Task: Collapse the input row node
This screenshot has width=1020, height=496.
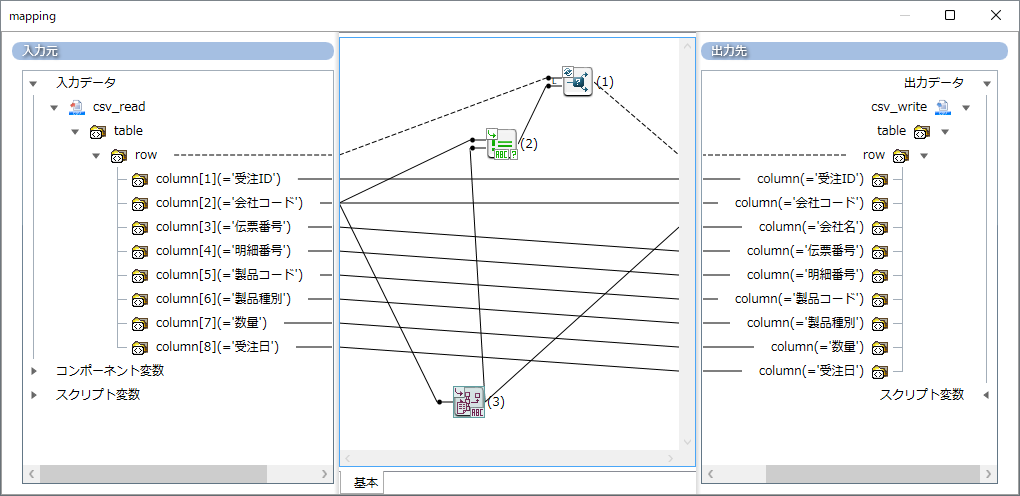Action: (96, 156)
